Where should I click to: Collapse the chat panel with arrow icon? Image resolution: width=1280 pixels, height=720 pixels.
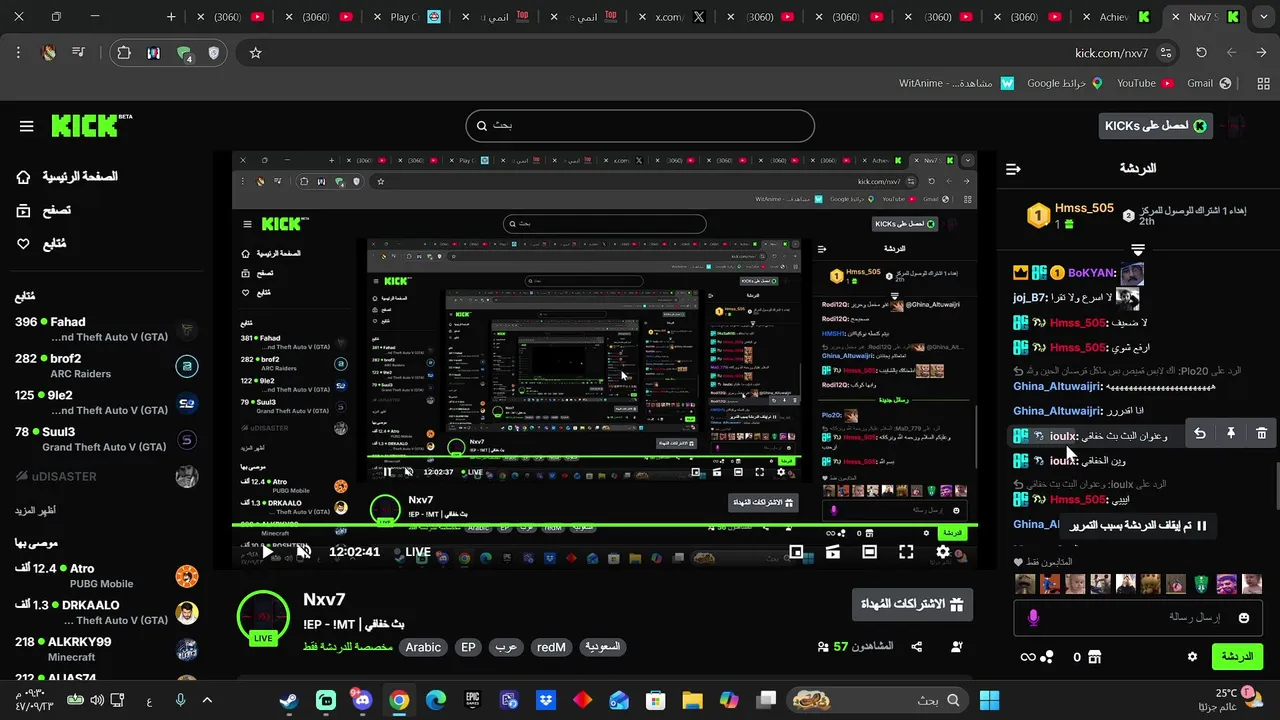pyautogui.click(x=1013, y=169)
